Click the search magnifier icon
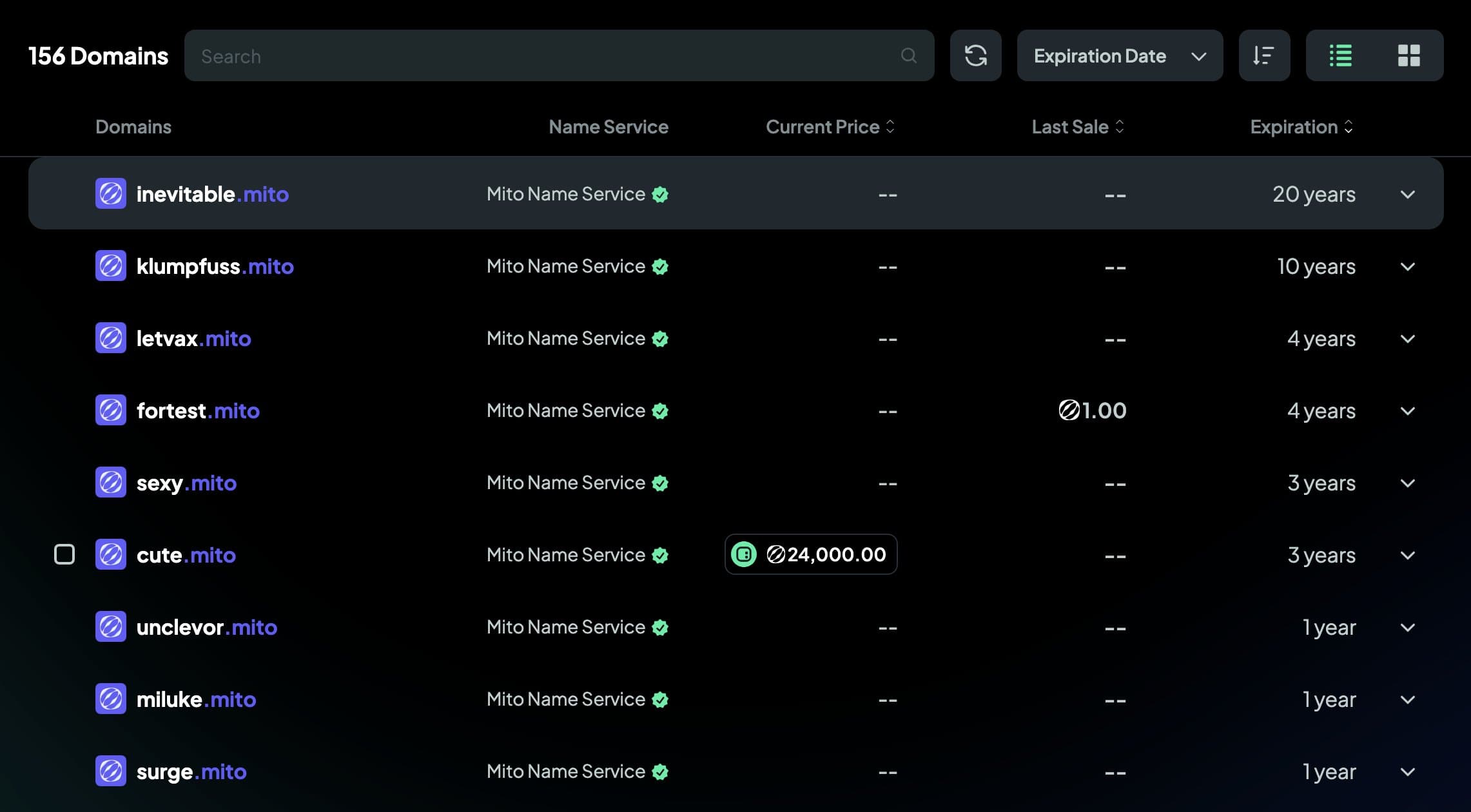 [x=908, y=55]
